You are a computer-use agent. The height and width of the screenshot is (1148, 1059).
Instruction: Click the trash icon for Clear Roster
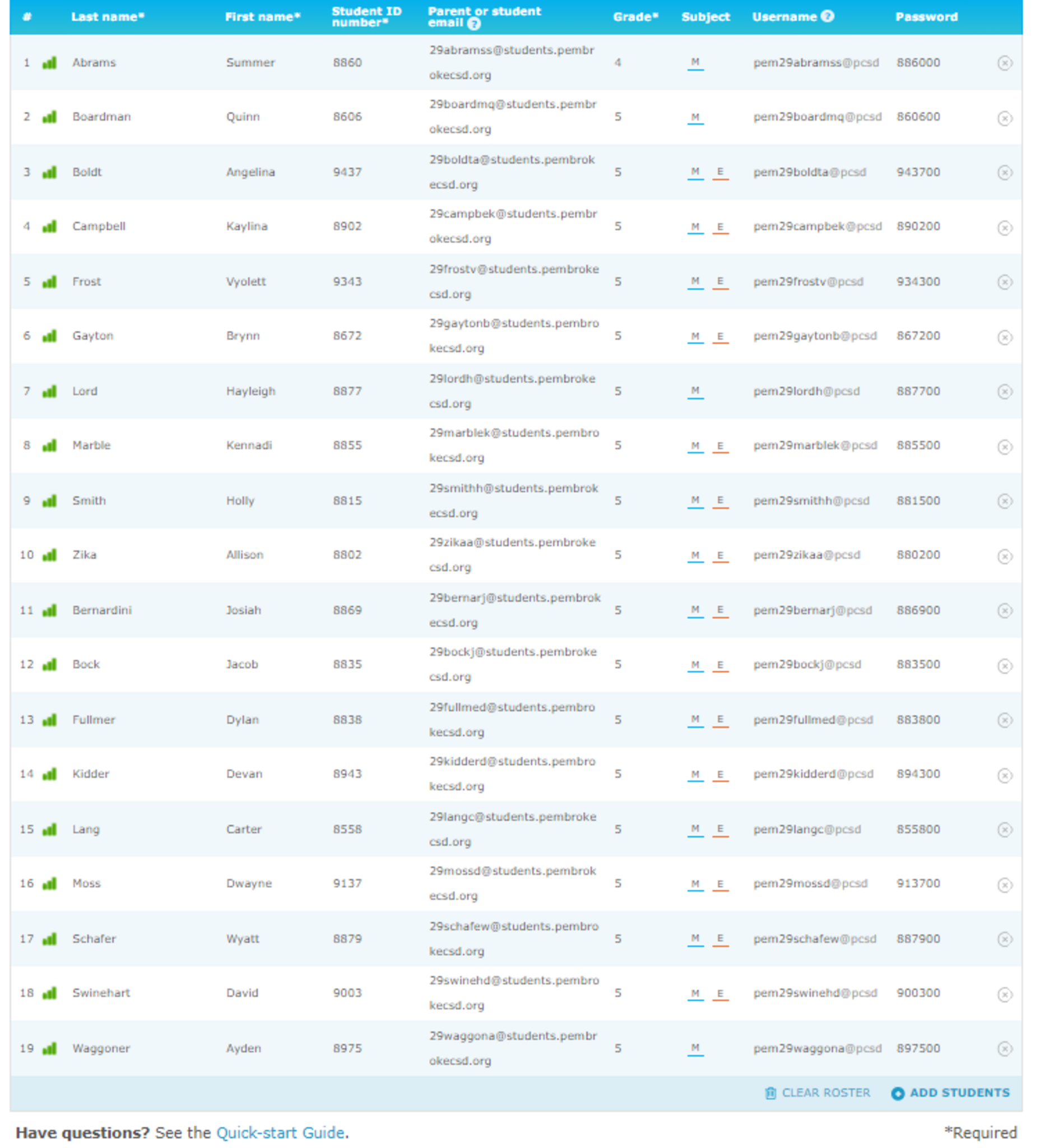[x=770, y=1093]
